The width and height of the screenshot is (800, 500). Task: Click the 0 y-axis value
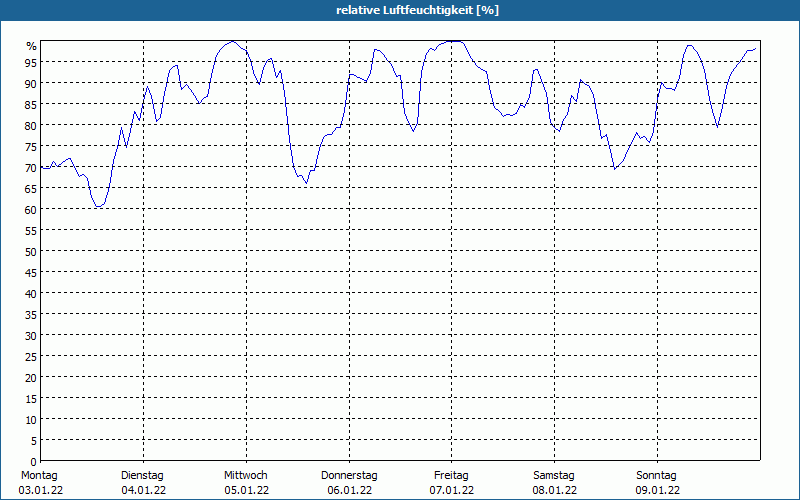[34, 462]
